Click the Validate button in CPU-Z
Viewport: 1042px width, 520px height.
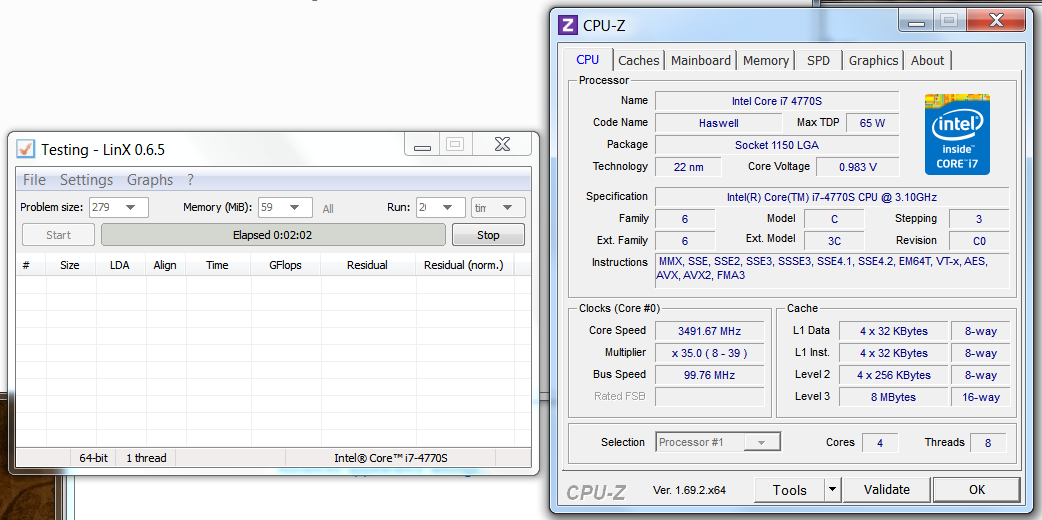886,489
